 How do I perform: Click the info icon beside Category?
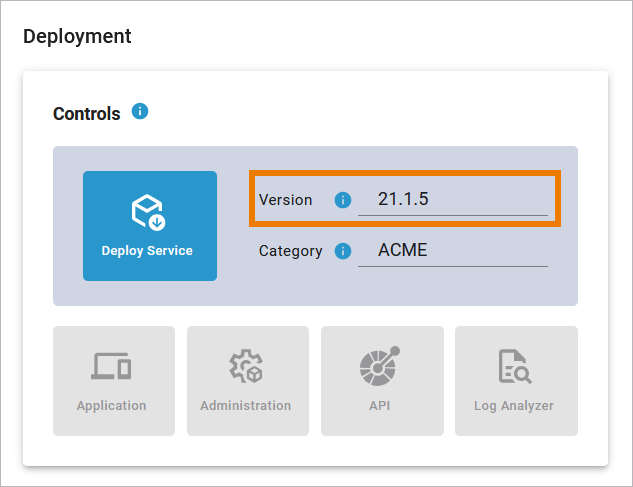(343, 251)
